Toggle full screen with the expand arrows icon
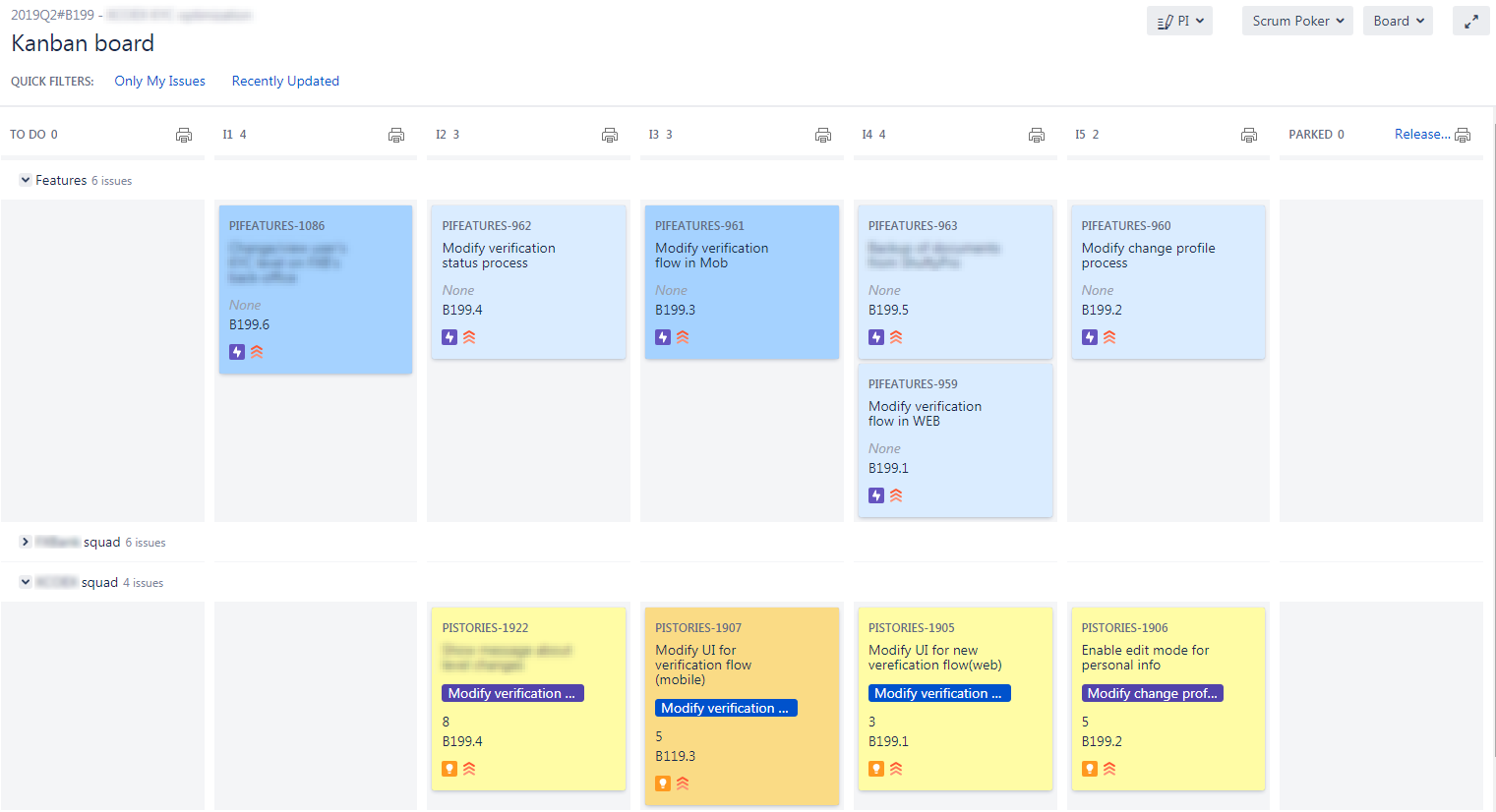The image size is (1496, 812). (x=1471, y=21)
